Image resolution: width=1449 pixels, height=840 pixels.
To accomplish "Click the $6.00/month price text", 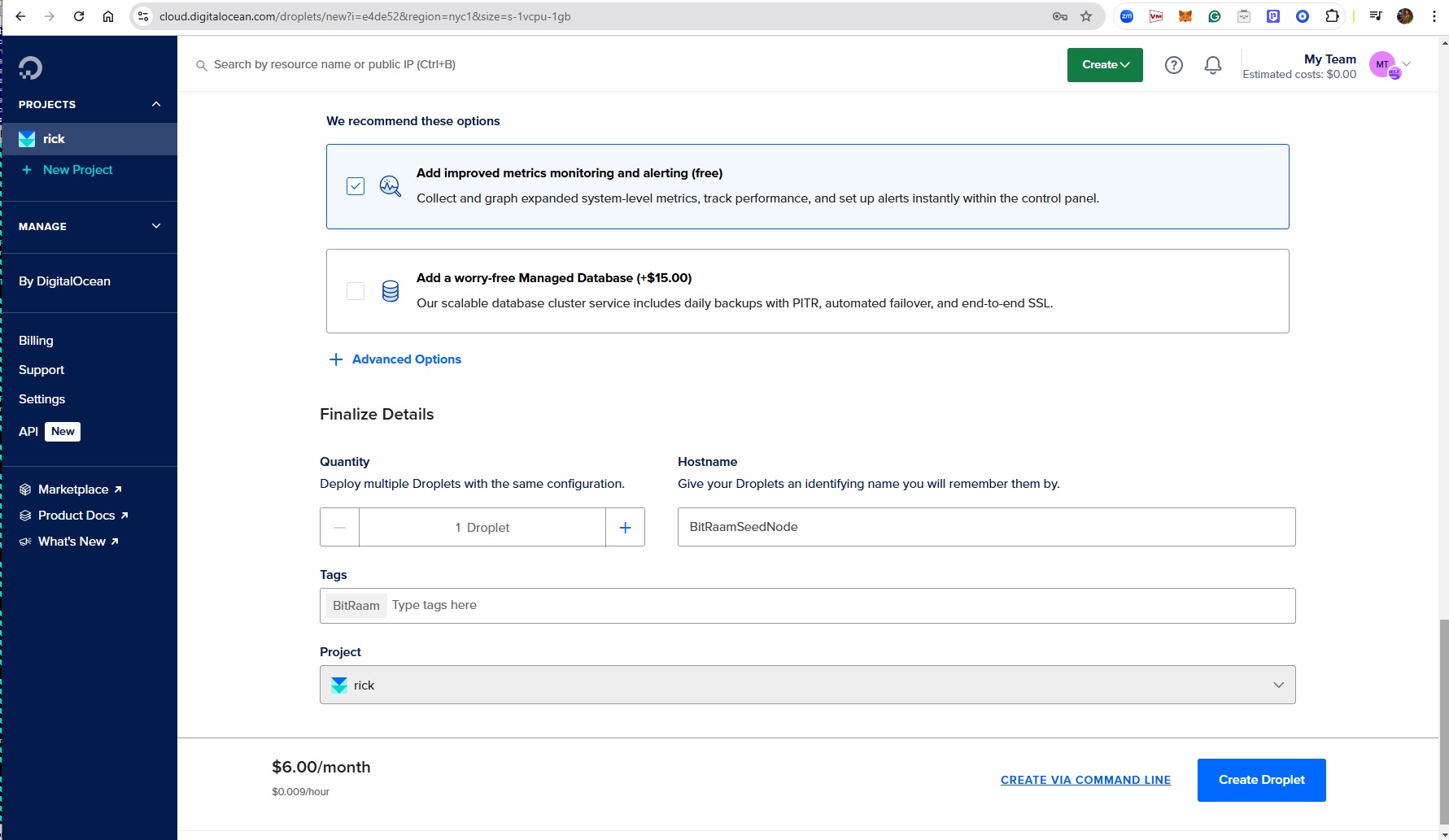I will click(321, 767).
